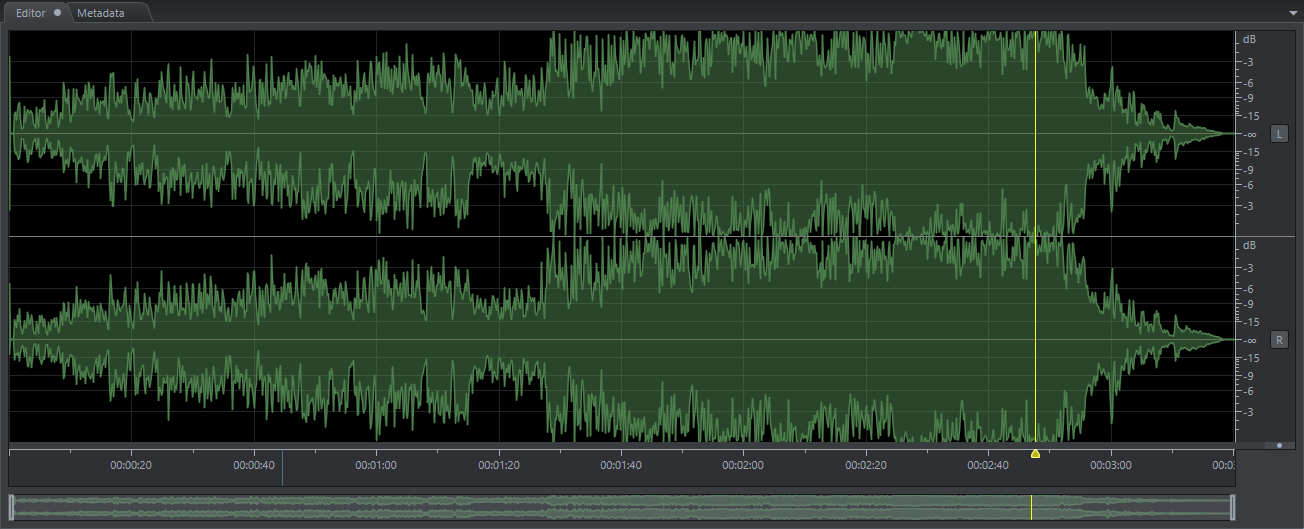The image size is (1304, 529).
Task: Toggle the right channel R button
Action: click(x=1279, y=340)
